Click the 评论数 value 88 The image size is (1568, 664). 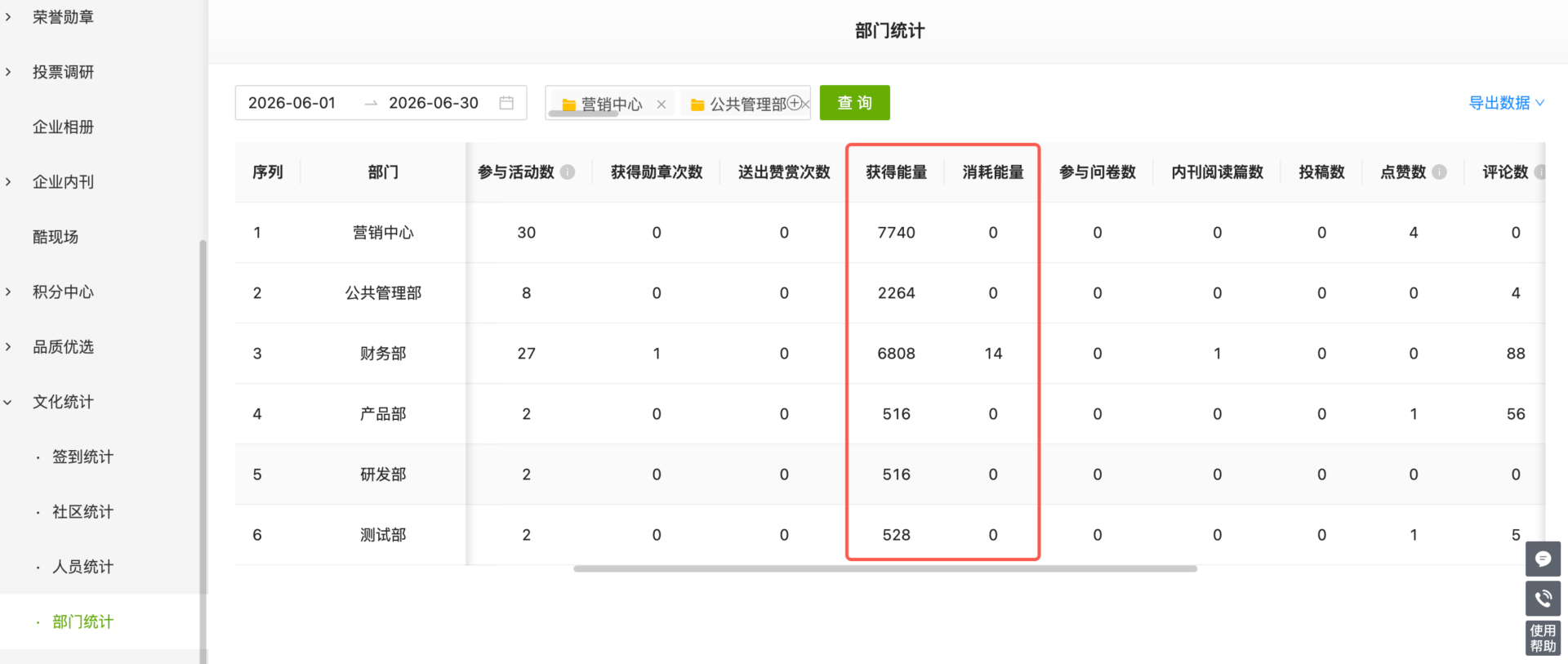(1516, 354)
